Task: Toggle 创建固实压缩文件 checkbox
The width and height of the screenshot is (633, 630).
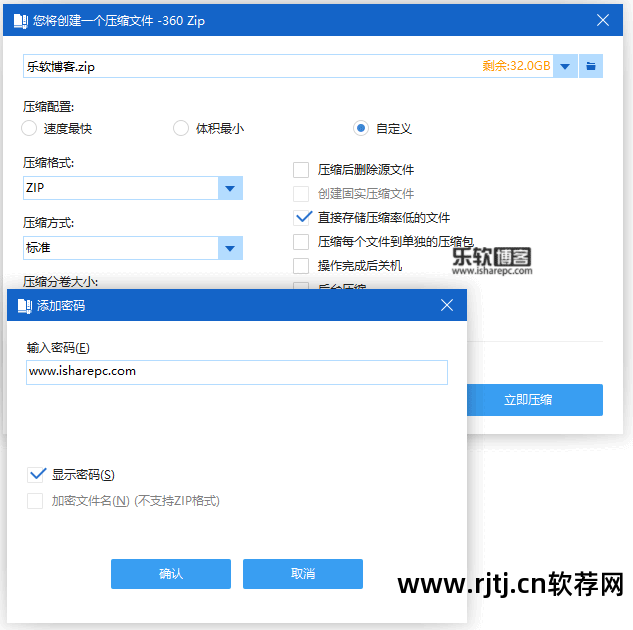Action: (x=301, y=194)
